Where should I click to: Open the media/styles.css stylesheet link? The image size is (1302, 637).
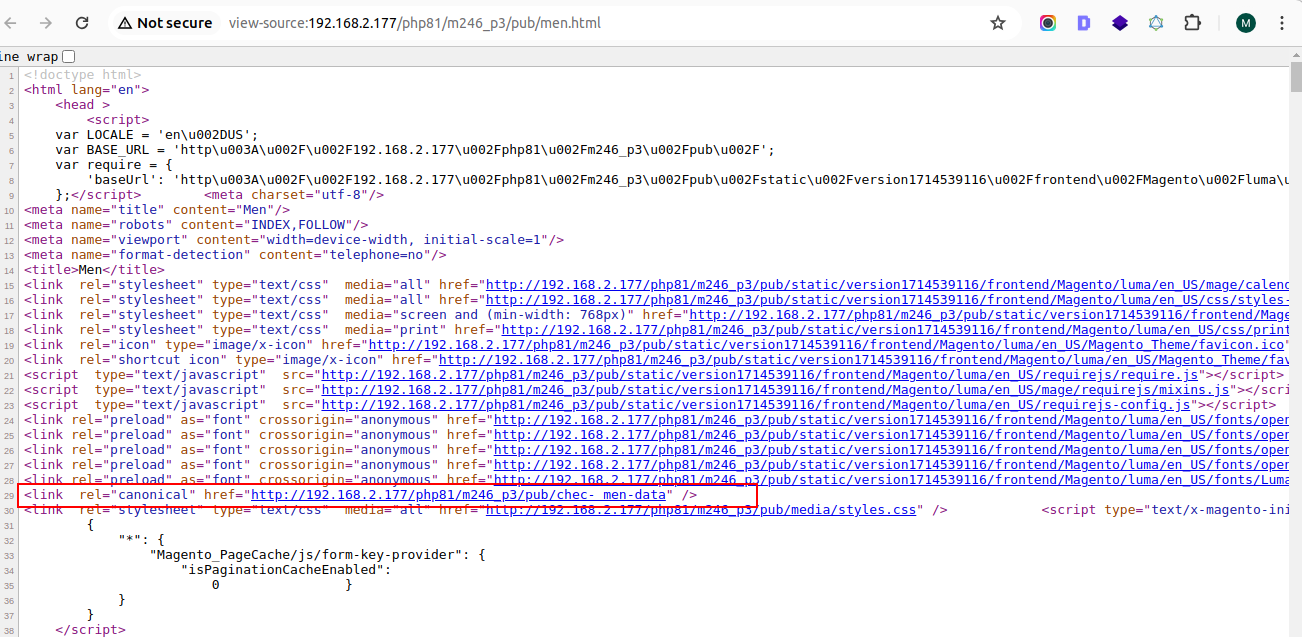point(700,510)
